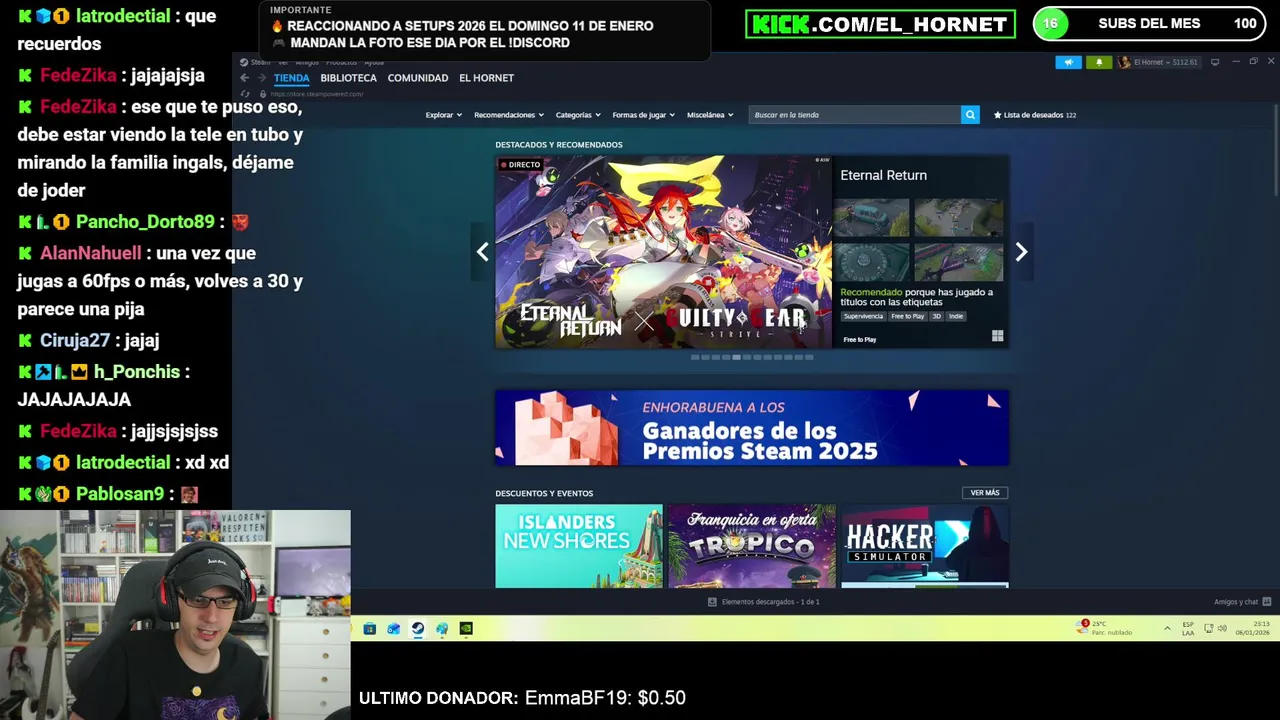Open the Tropico franchise sale card
The height and width of the screenshot is (720, 1280).
pos(752,546)
